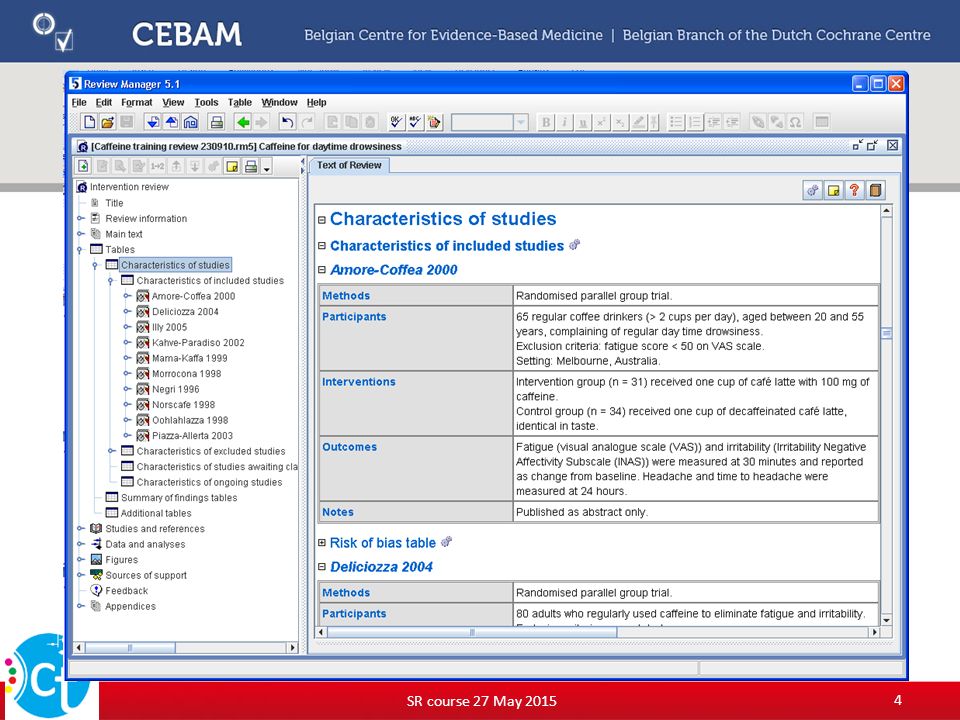Open properties gear icon in content pane
960x720 pixels.
tap(812, 190)
